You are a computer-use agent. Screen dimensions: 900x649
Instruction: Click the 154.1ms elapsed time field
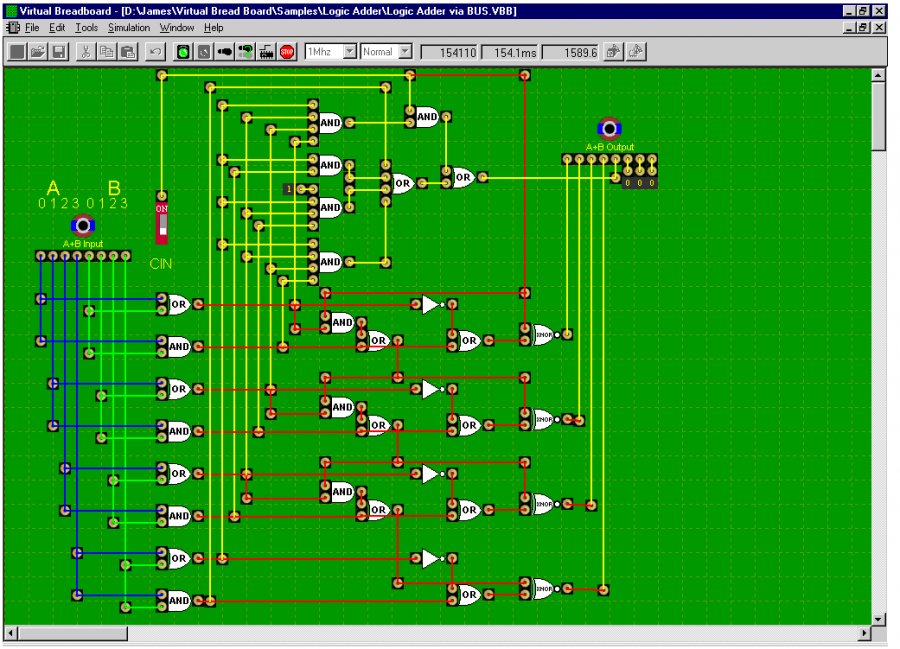point(510,53)
